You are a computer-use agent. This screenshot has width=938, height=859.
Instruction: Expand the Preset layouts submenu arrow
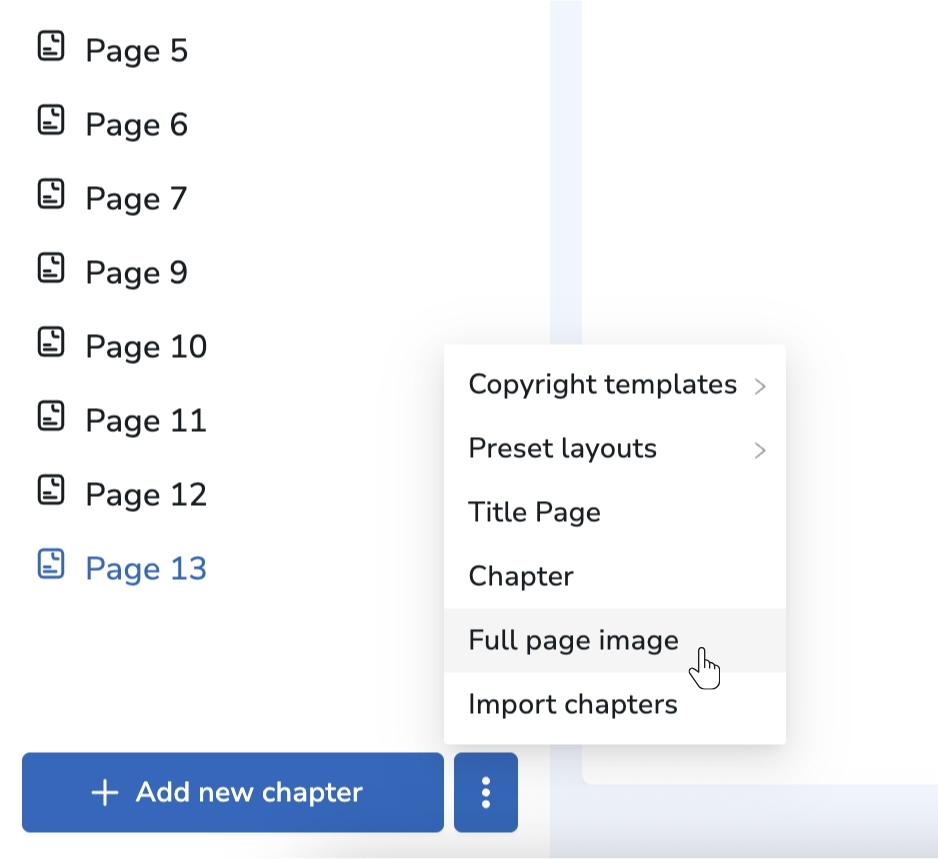760,450
